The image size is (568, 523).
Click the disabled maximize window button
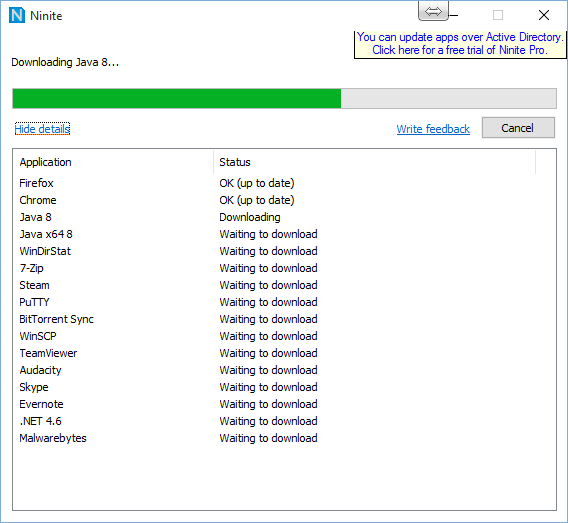point(498,15)
